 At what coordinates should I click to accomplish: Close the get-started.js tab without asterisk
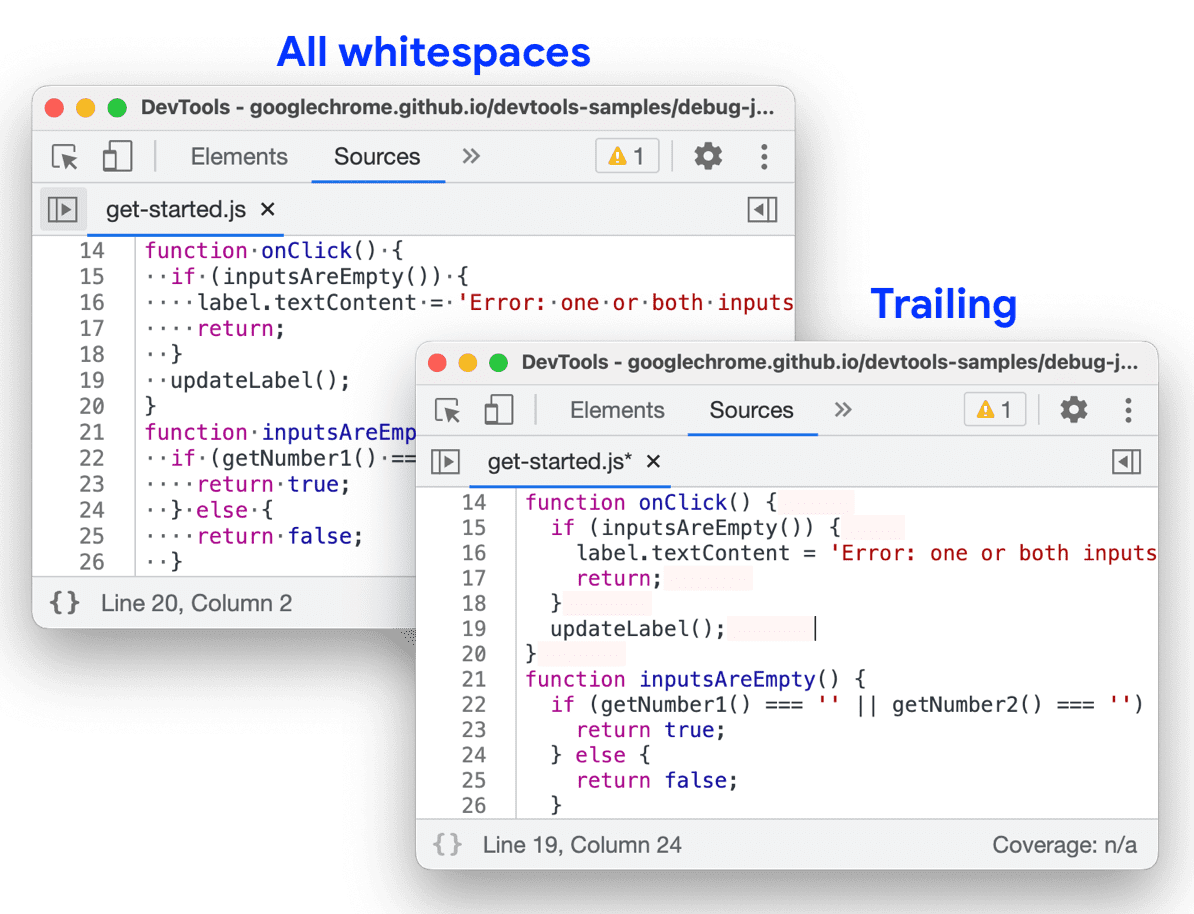coord(267,210)
